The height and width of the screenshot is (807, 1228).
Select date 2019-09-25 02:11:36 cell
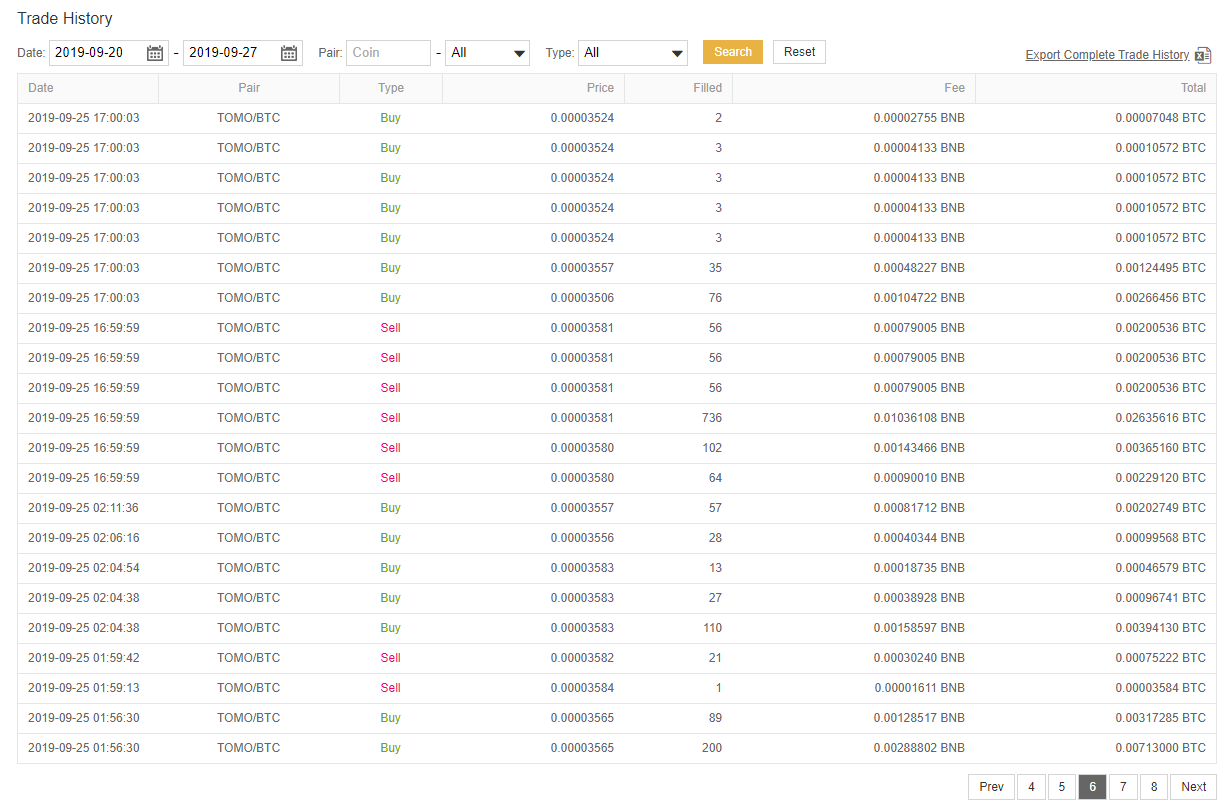coord(84,508)
